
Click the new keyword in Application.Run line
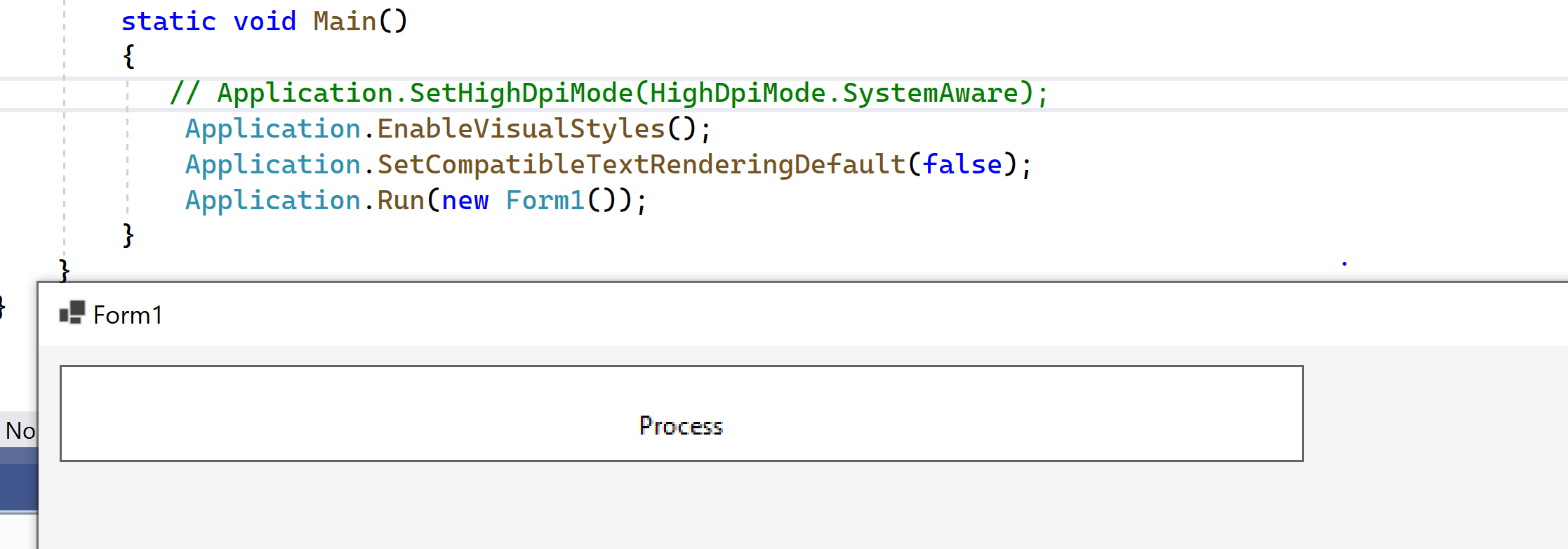tap(465, 200)
